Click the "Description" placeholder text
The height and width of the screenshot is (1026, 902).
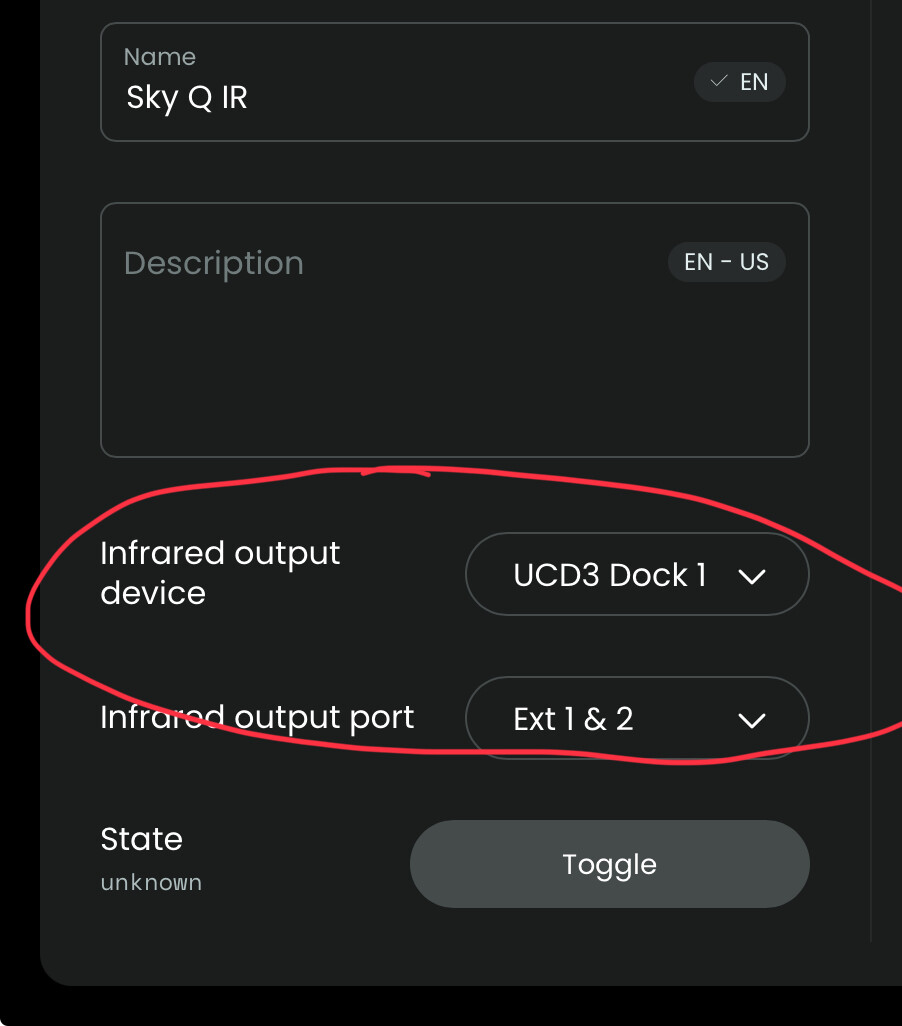213,263
